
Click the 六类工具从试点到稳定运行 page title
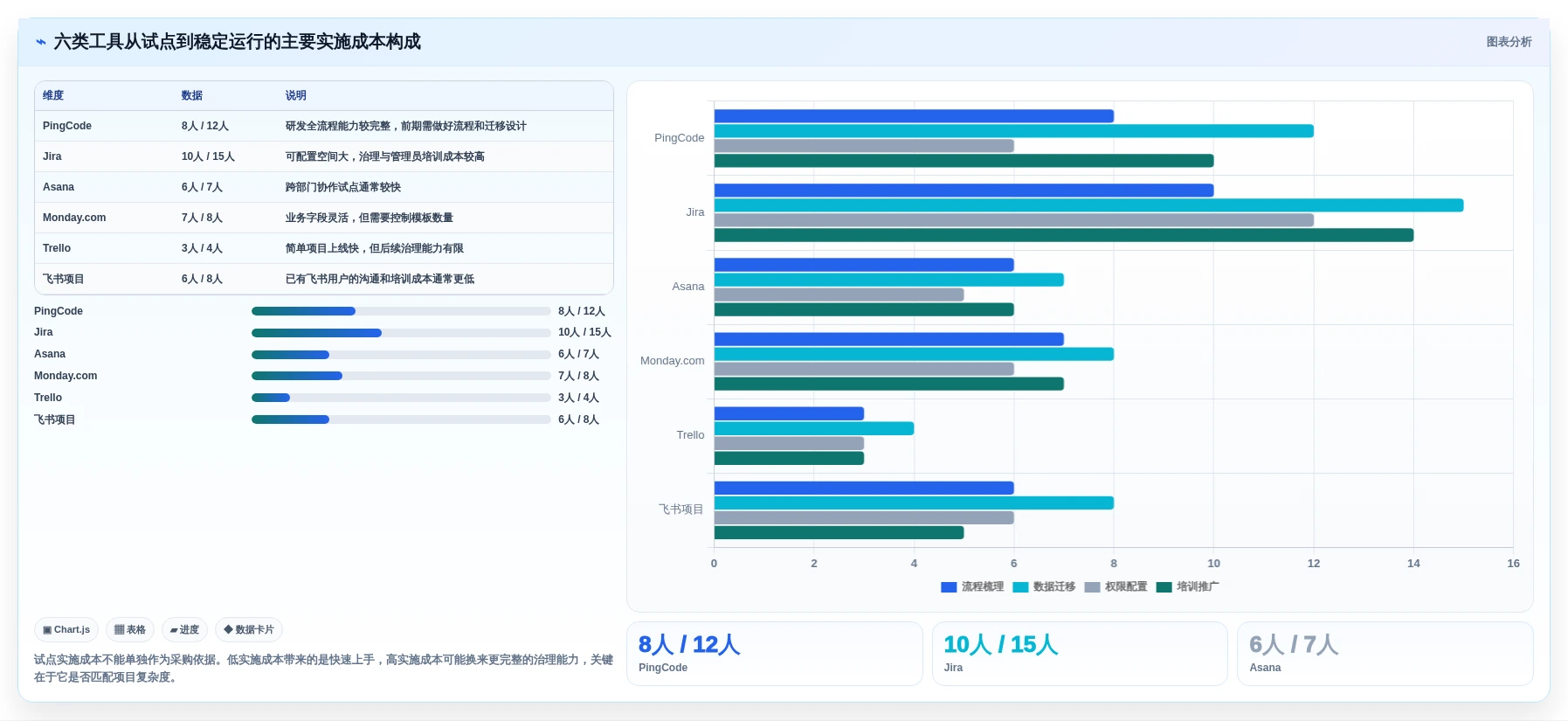click(x=238, y=42)
